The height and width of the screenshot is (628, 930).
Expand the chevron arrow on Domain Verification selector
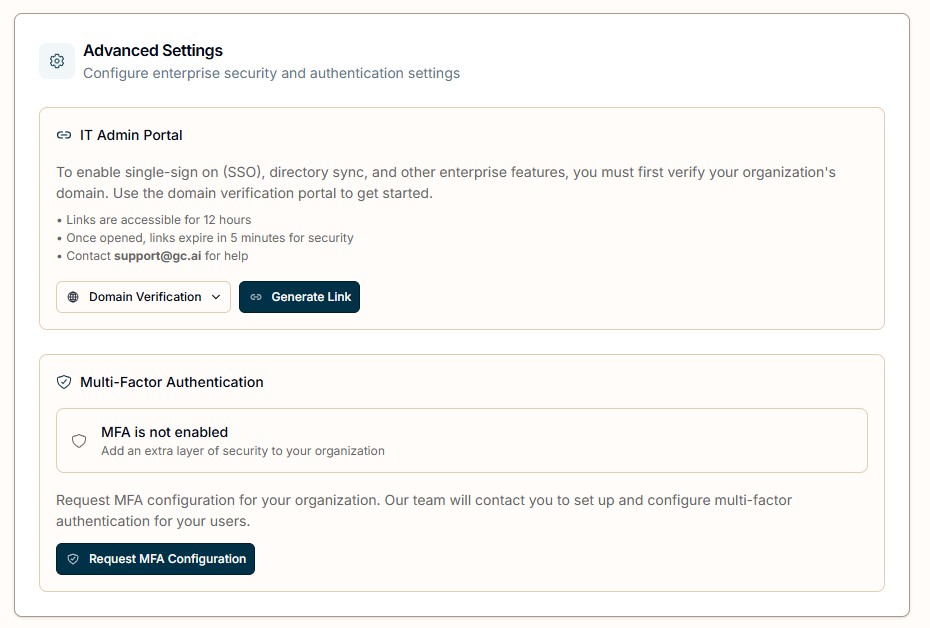[216, 297]
